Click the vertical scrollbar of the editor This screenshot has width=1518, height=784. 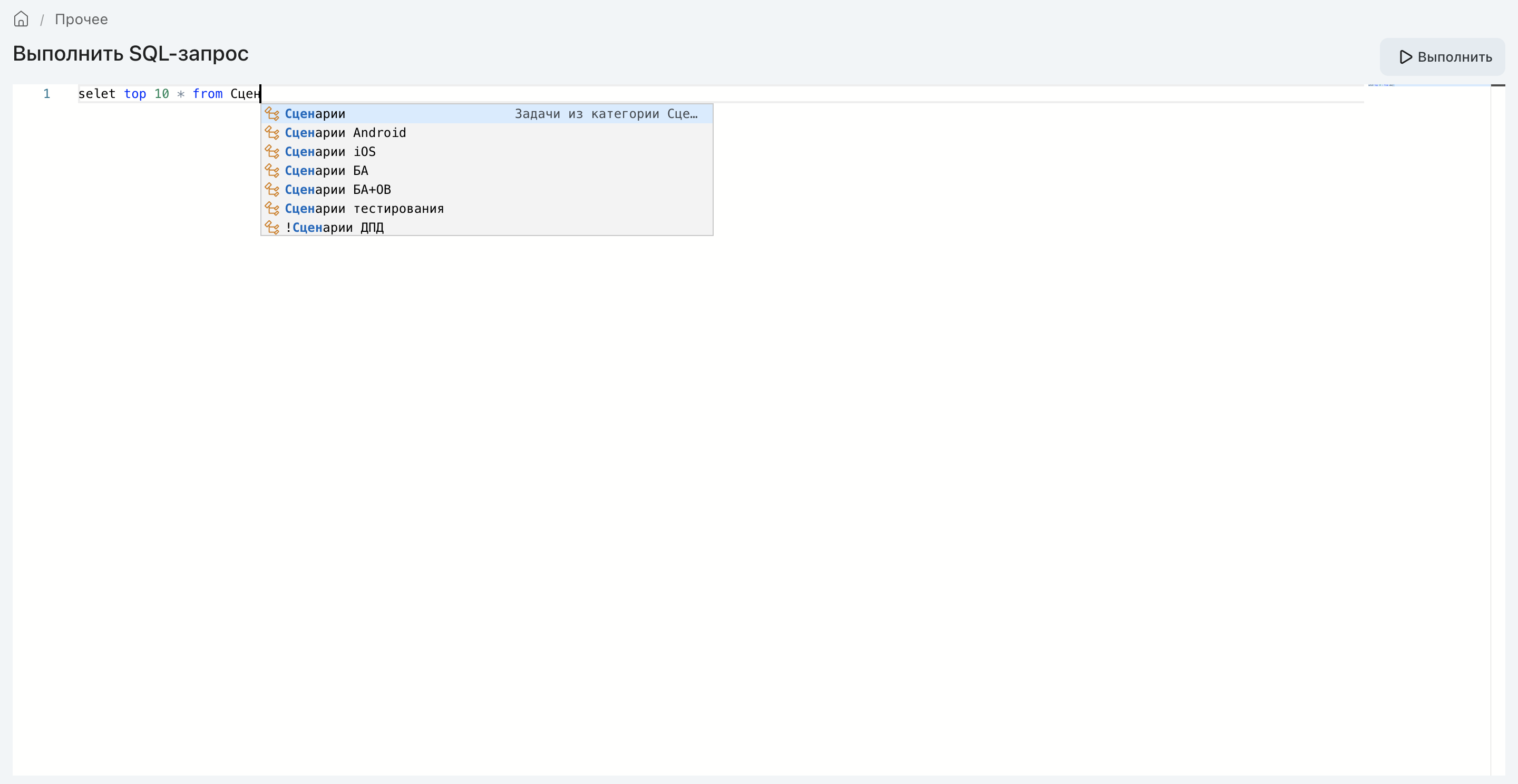click(x=1497, y=430)
